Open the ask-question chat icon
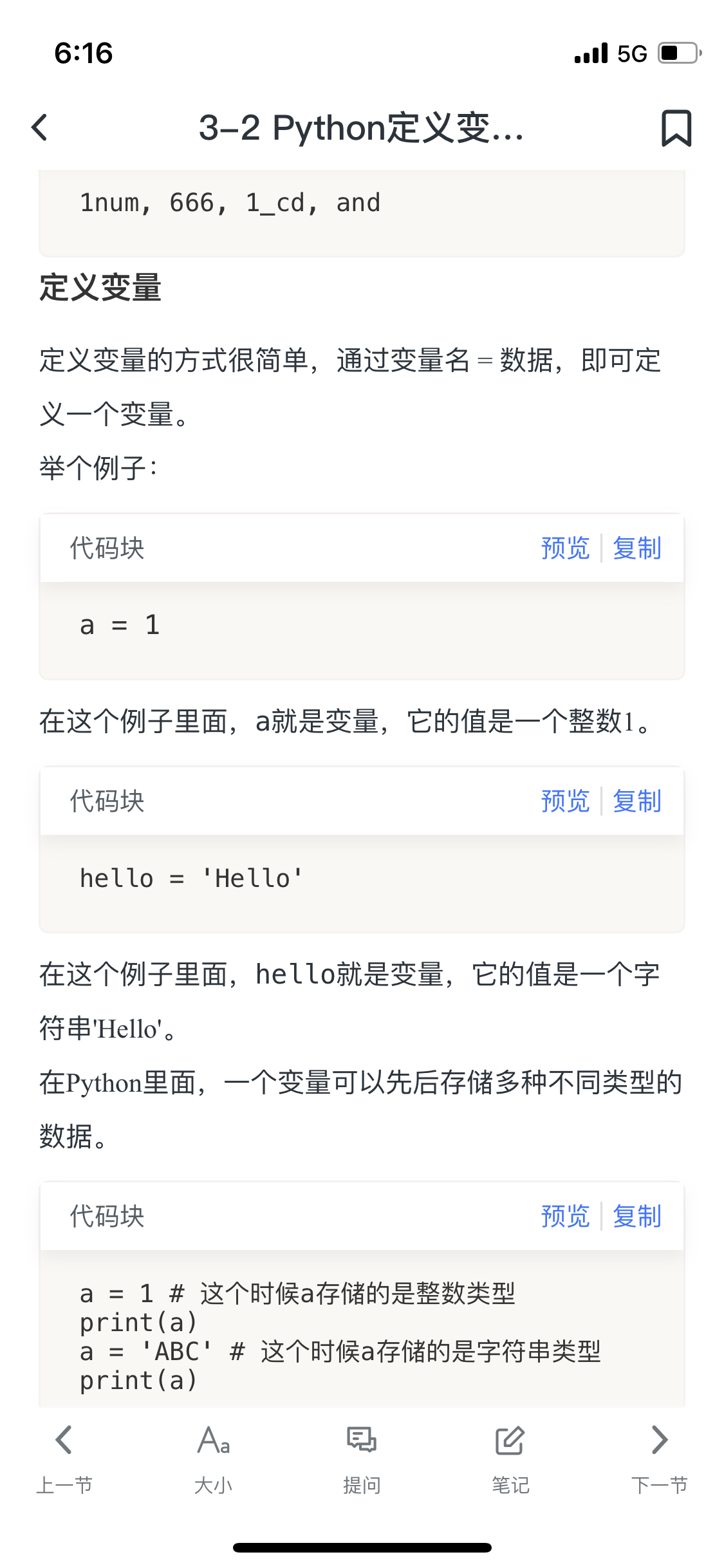This screenshot has width=724, height=1568. point(362,1440)
